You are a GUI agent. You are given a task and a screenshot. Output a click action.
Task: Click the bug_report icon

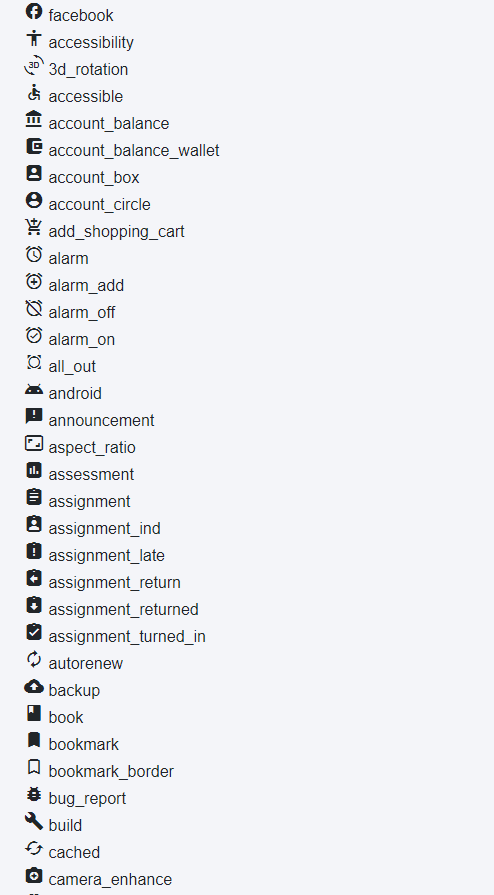[34, 794]
